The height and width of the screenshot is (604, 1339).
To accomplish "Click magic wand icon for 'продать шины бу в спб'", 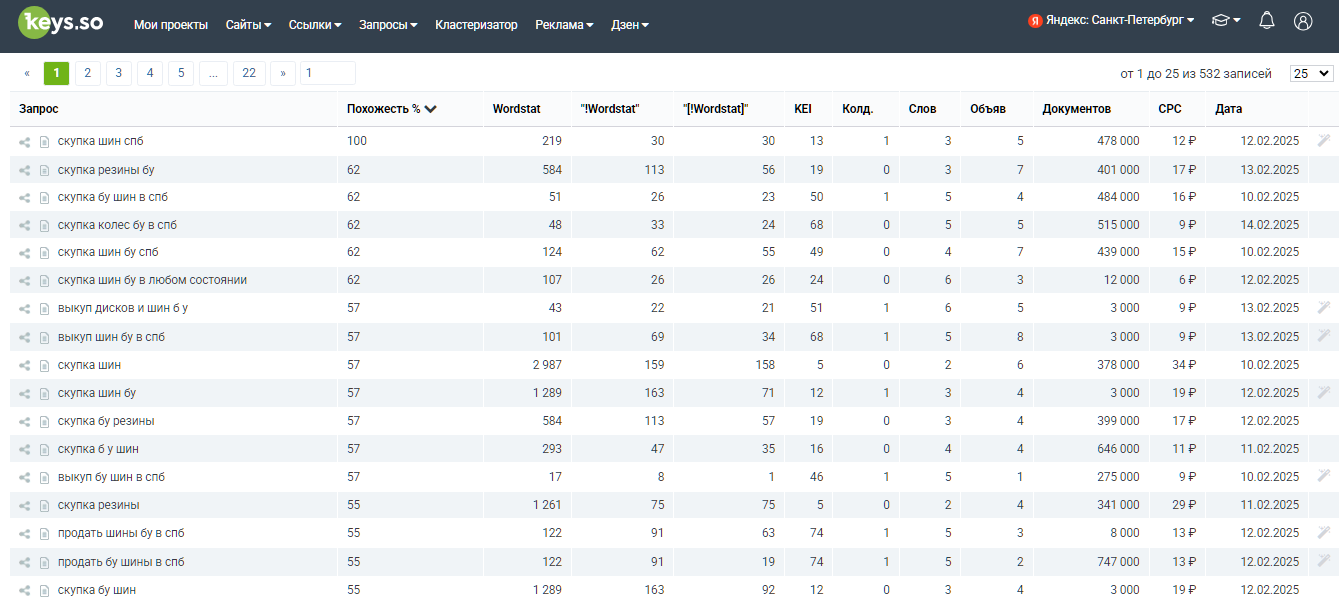I will pos(1323,533).
